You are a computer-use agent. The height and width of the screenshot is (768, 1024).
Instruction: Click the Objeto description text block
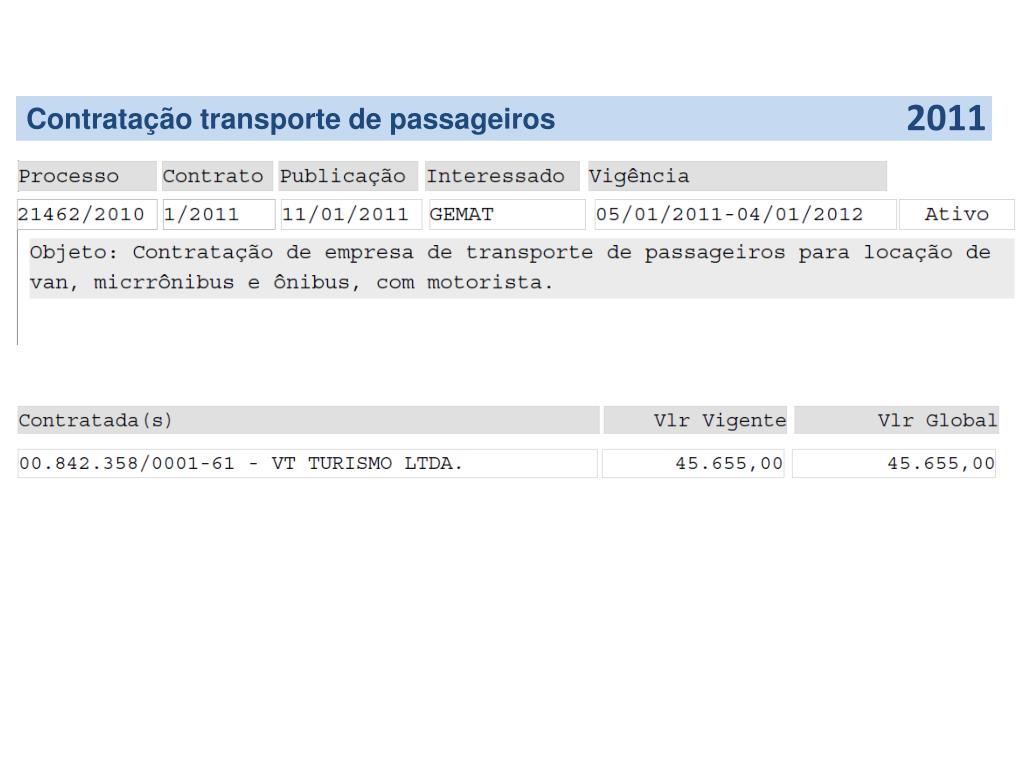tap(522, 268)
